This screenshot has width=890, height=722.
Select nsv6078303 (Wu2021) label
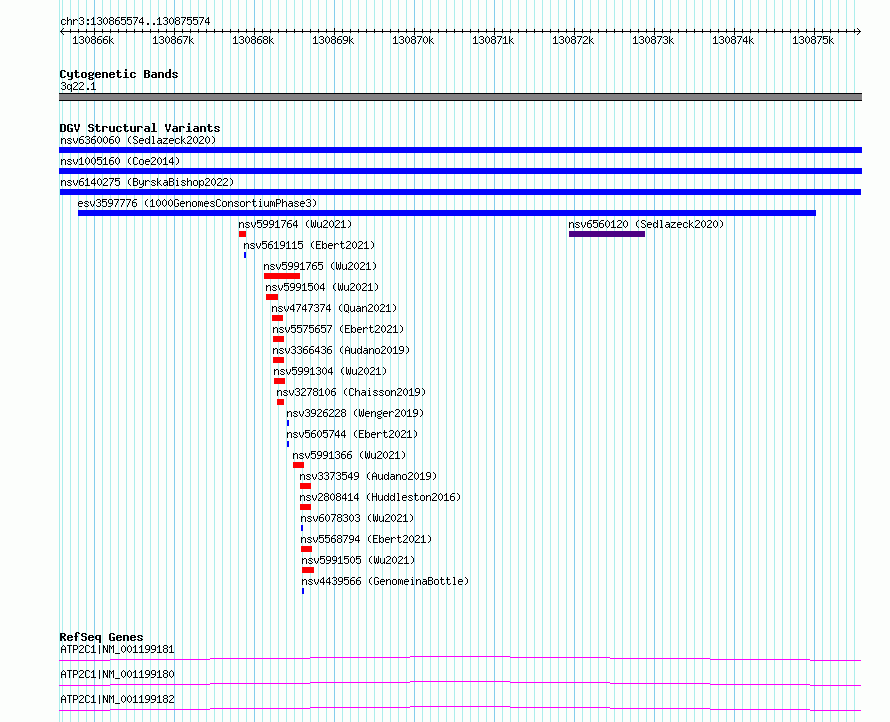[358, 518]
